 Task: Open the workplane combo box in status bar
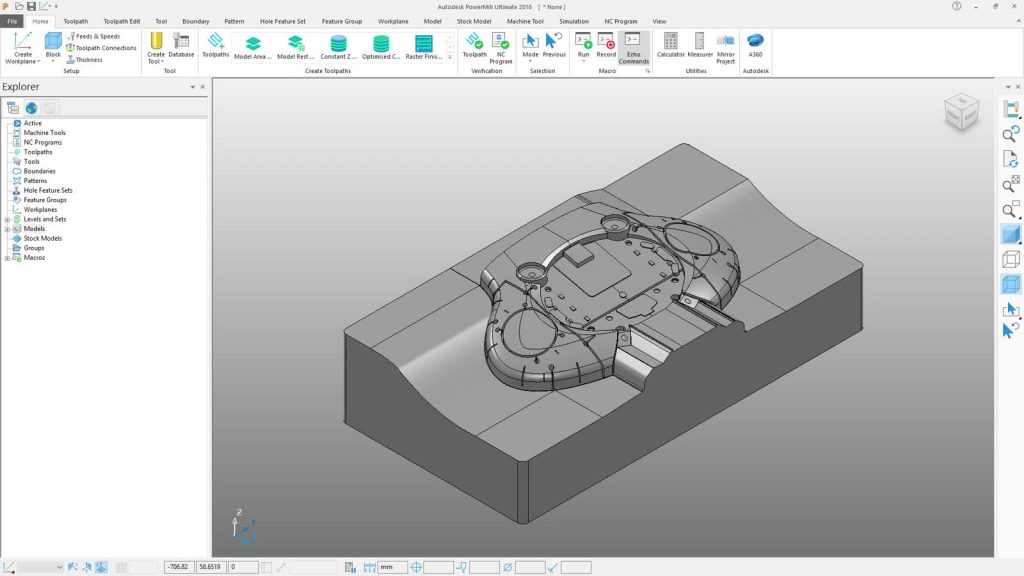pyautogui.click(x=40, y=568)
